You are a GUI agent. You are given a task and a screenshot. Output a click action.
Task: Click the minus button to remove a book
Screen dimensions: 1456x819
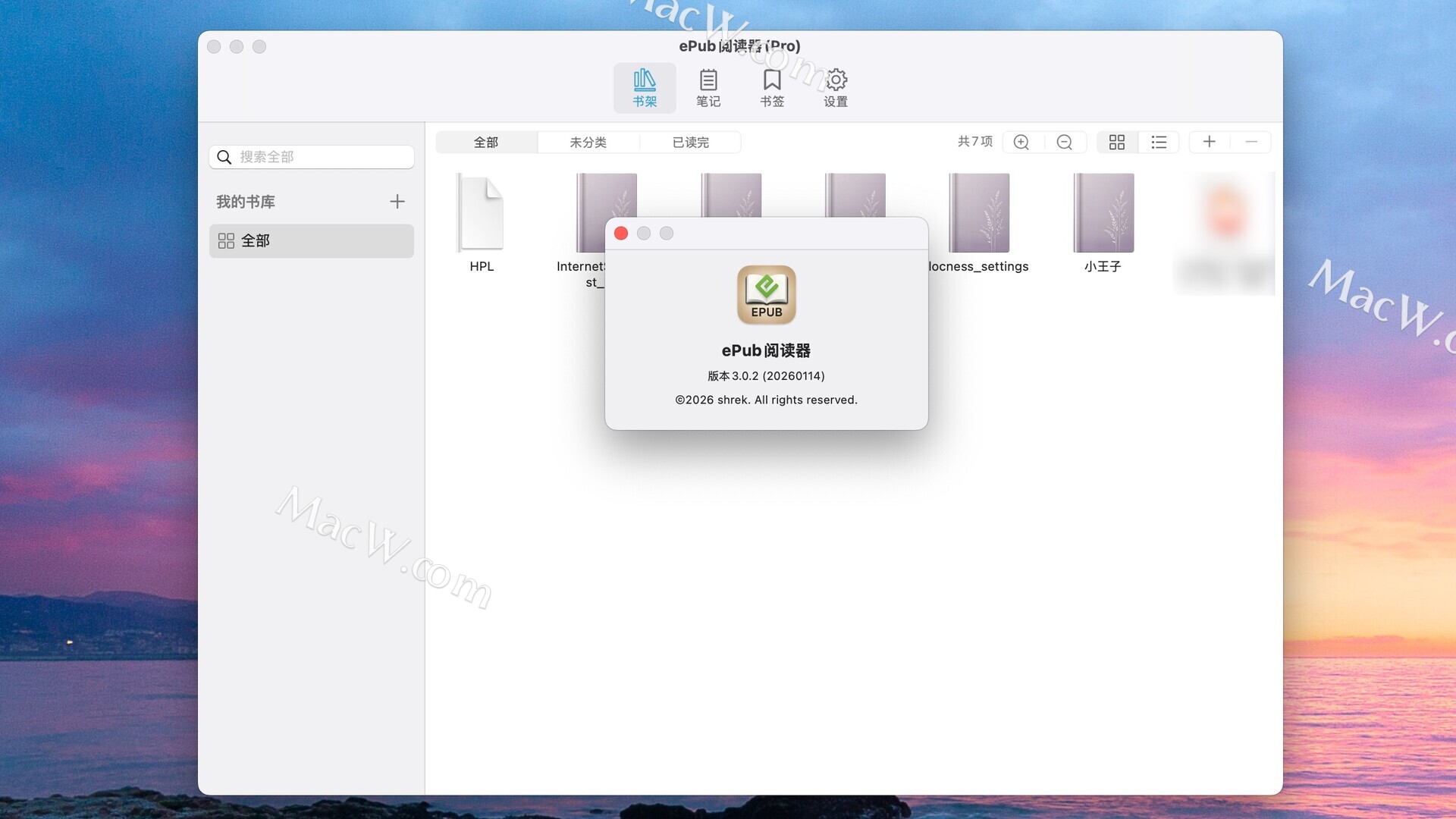click(1251, 142)
